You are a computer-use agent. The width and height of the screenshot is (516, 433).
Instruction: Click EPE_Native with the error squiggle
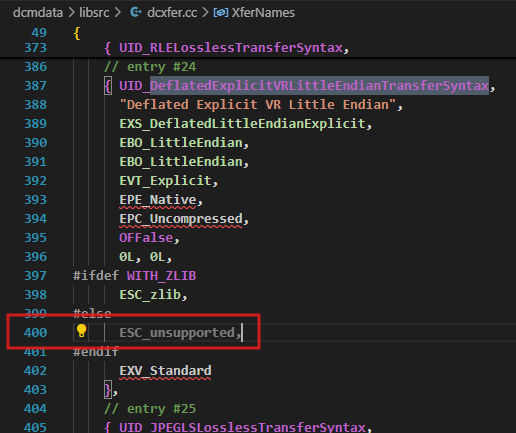pyautogui.click(x=158, y=200)
